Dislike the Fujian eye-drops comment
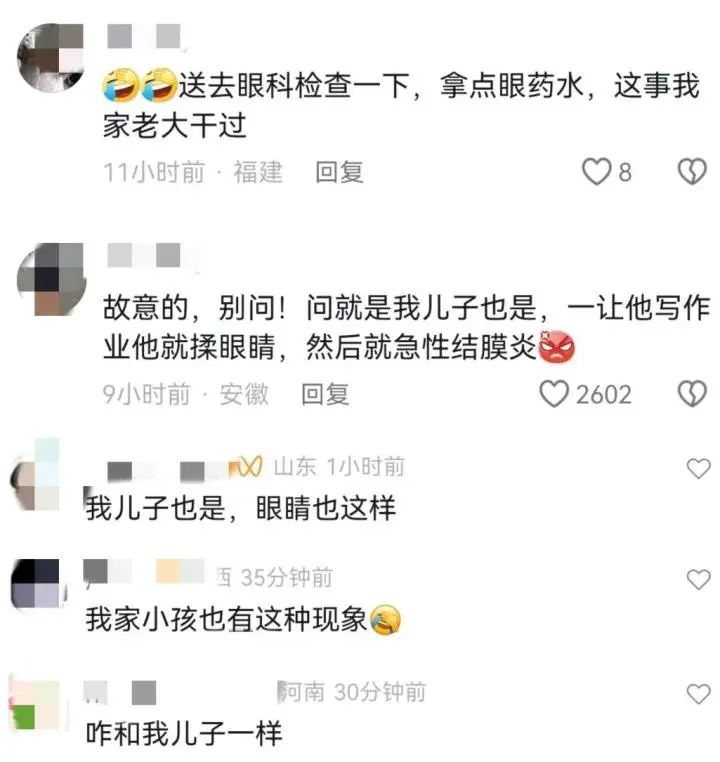The image size is (720, 762). (x=692, y=172)
